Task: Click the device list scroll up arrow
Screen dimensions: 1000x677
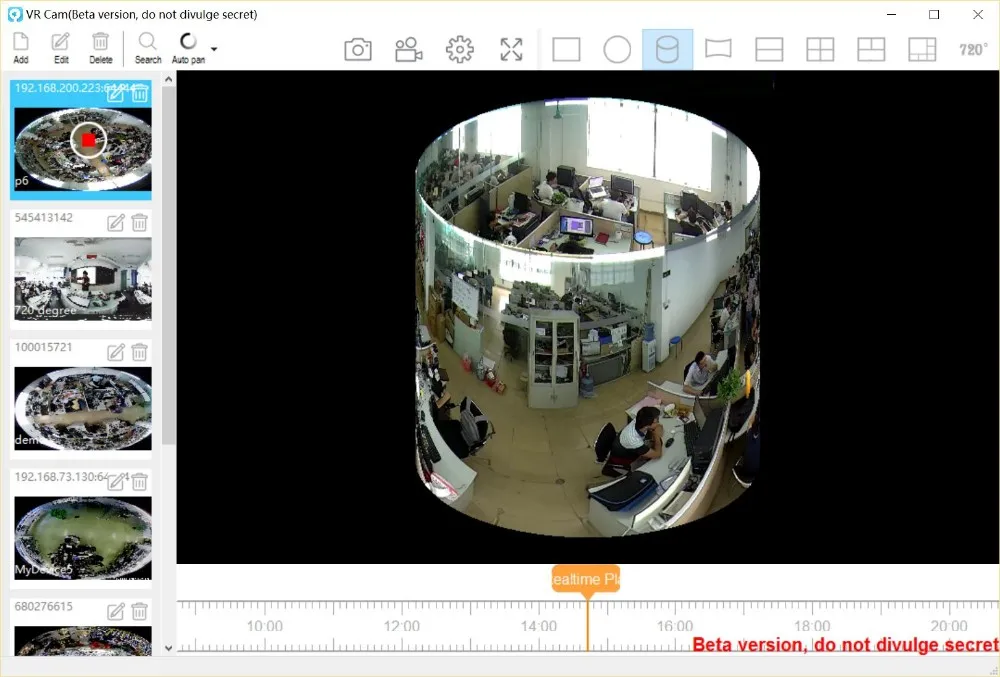Action: click(168, 80)
